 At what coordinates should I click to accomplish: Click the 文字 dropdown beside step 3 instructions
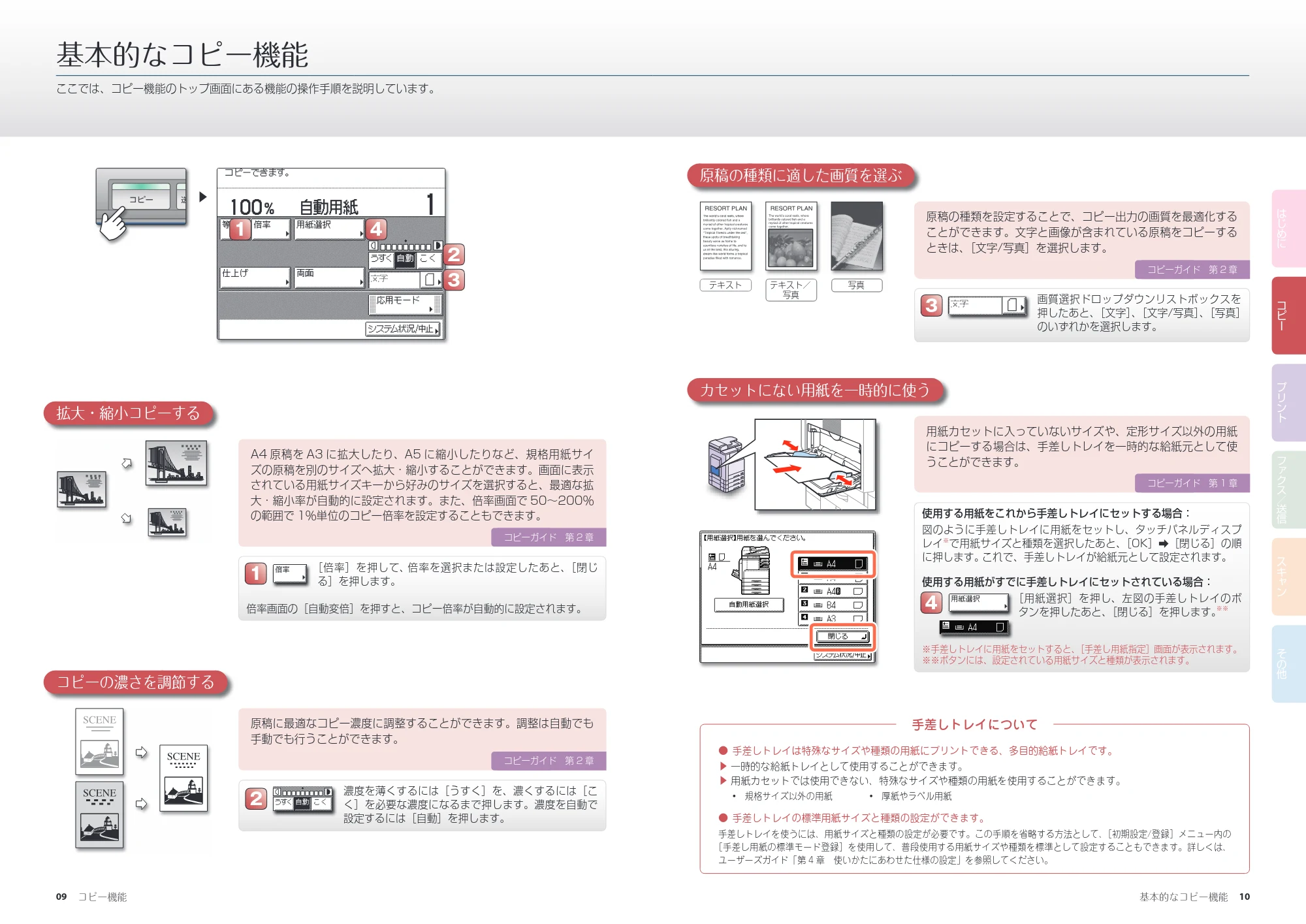point(987,306)
